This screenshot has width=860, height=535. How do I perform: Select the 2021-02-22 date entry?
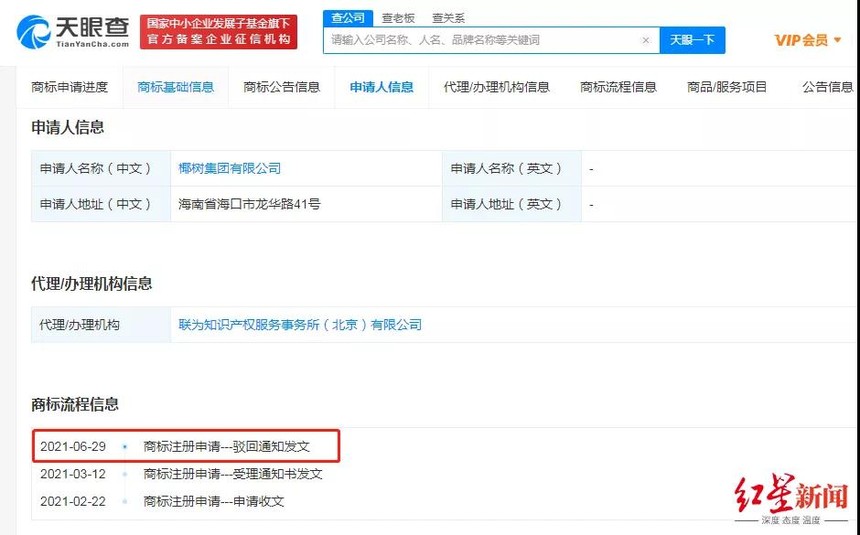[x=73, y=502]
